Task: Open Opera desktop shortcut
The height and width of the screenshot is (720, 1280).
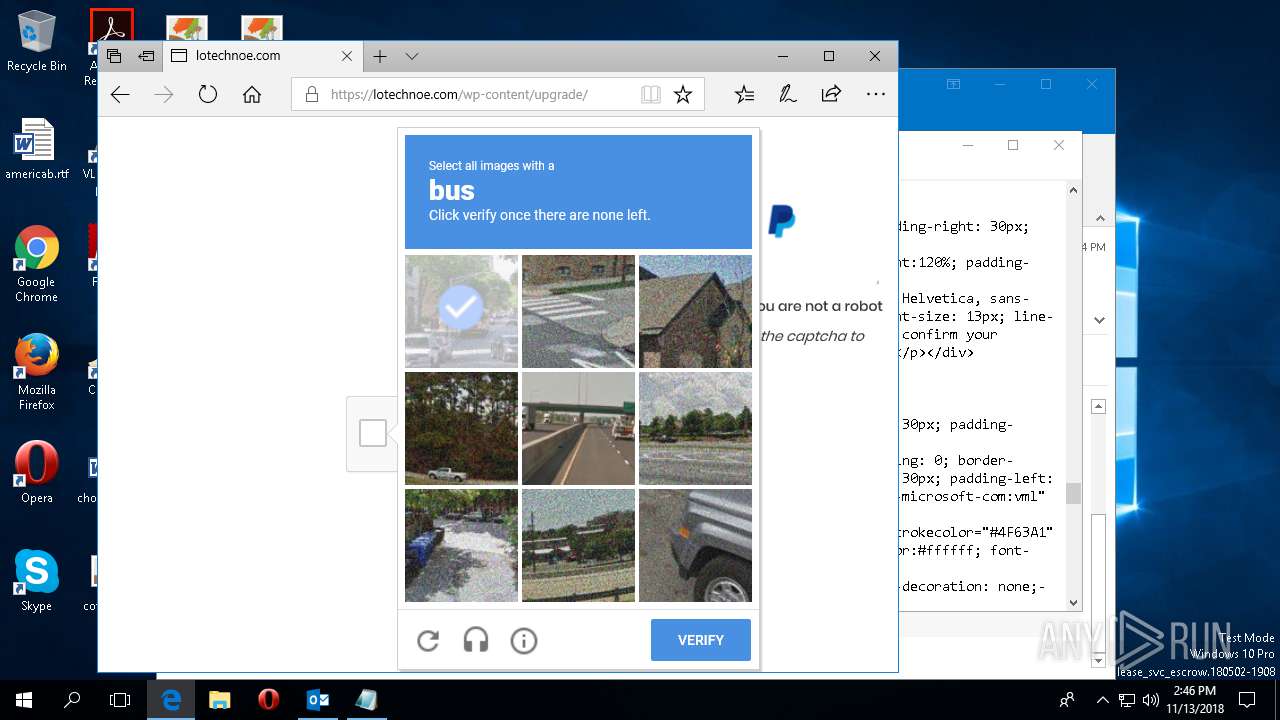Action: click(37, 473)
